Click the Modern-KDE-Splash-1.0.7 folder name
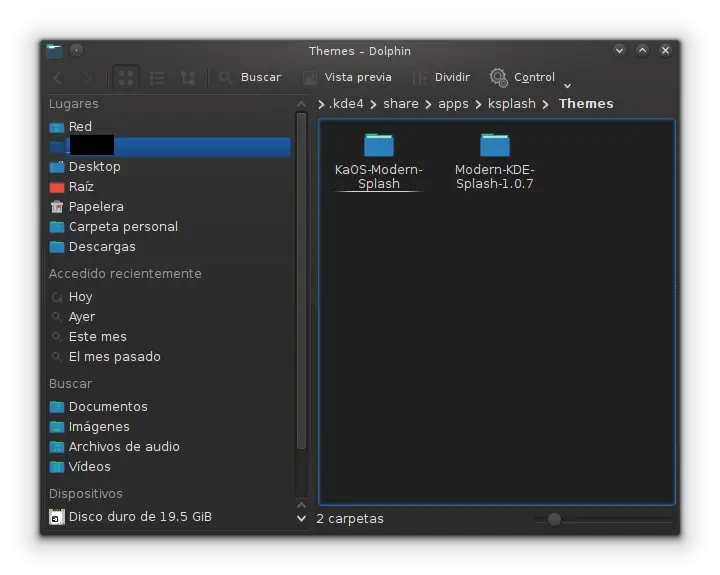This screenshot has width=720, height=575. coord(495,177)
